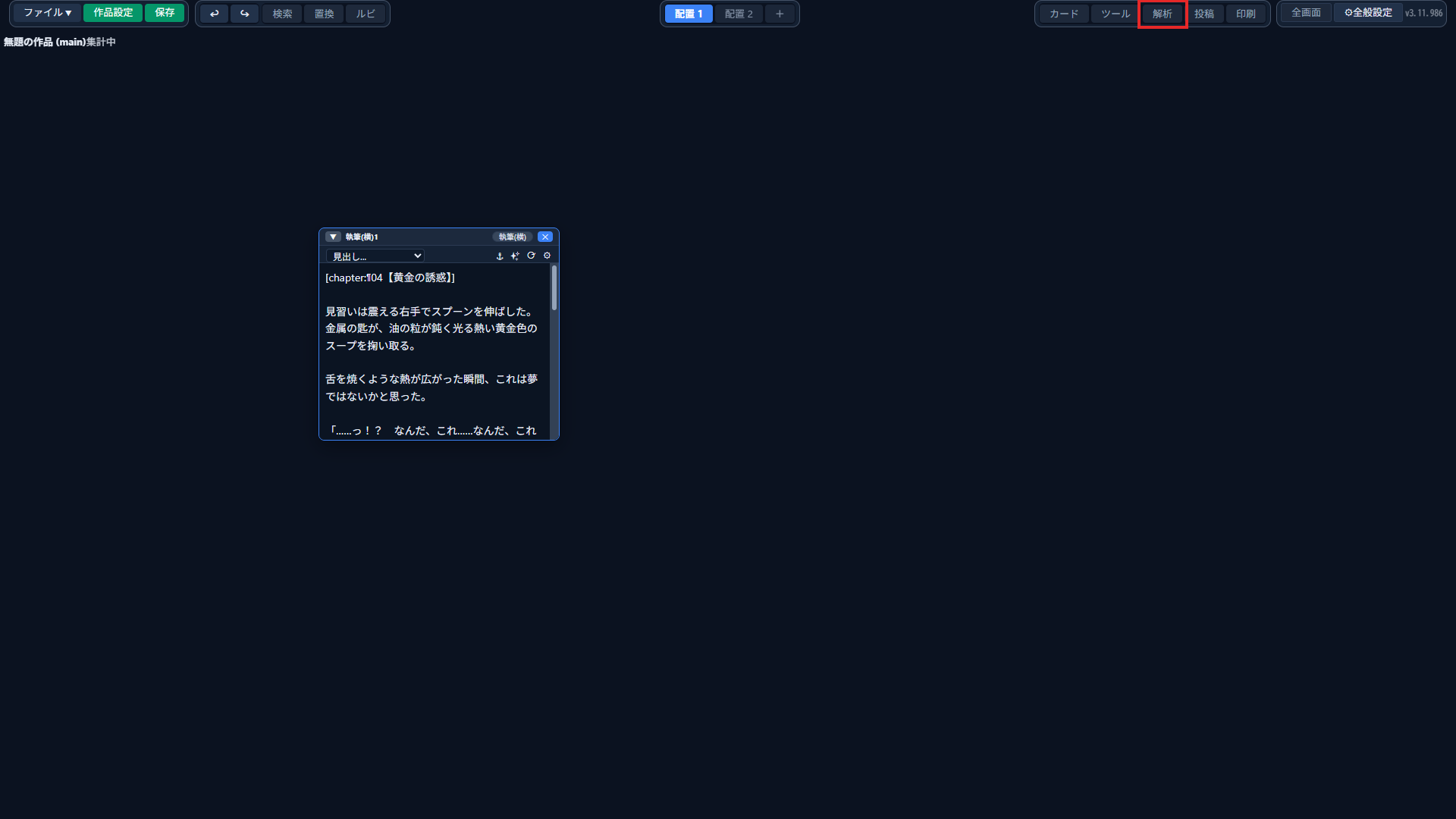
Task: Click the 執筆(横) mode badge
Action: (513, 237)
